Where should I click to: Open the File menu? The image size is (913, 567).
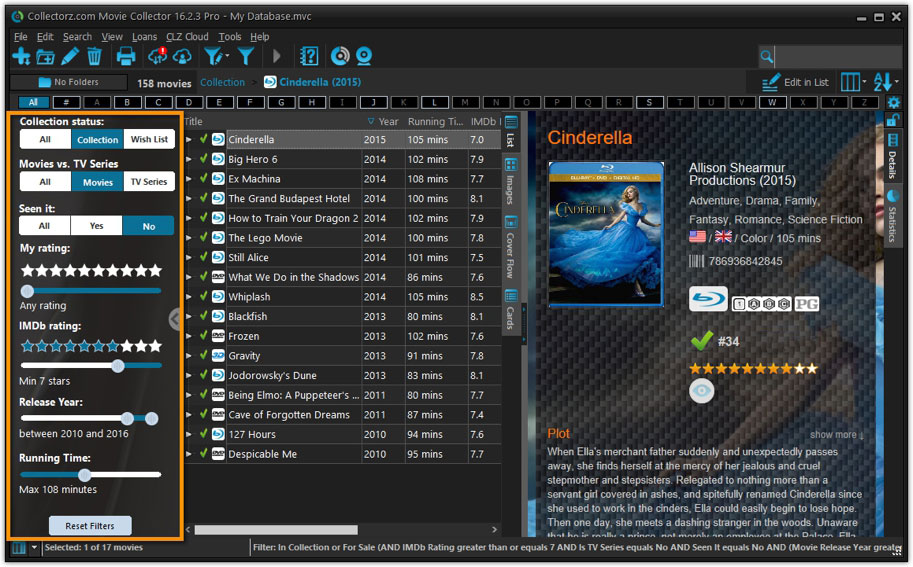tap(20, 37)
